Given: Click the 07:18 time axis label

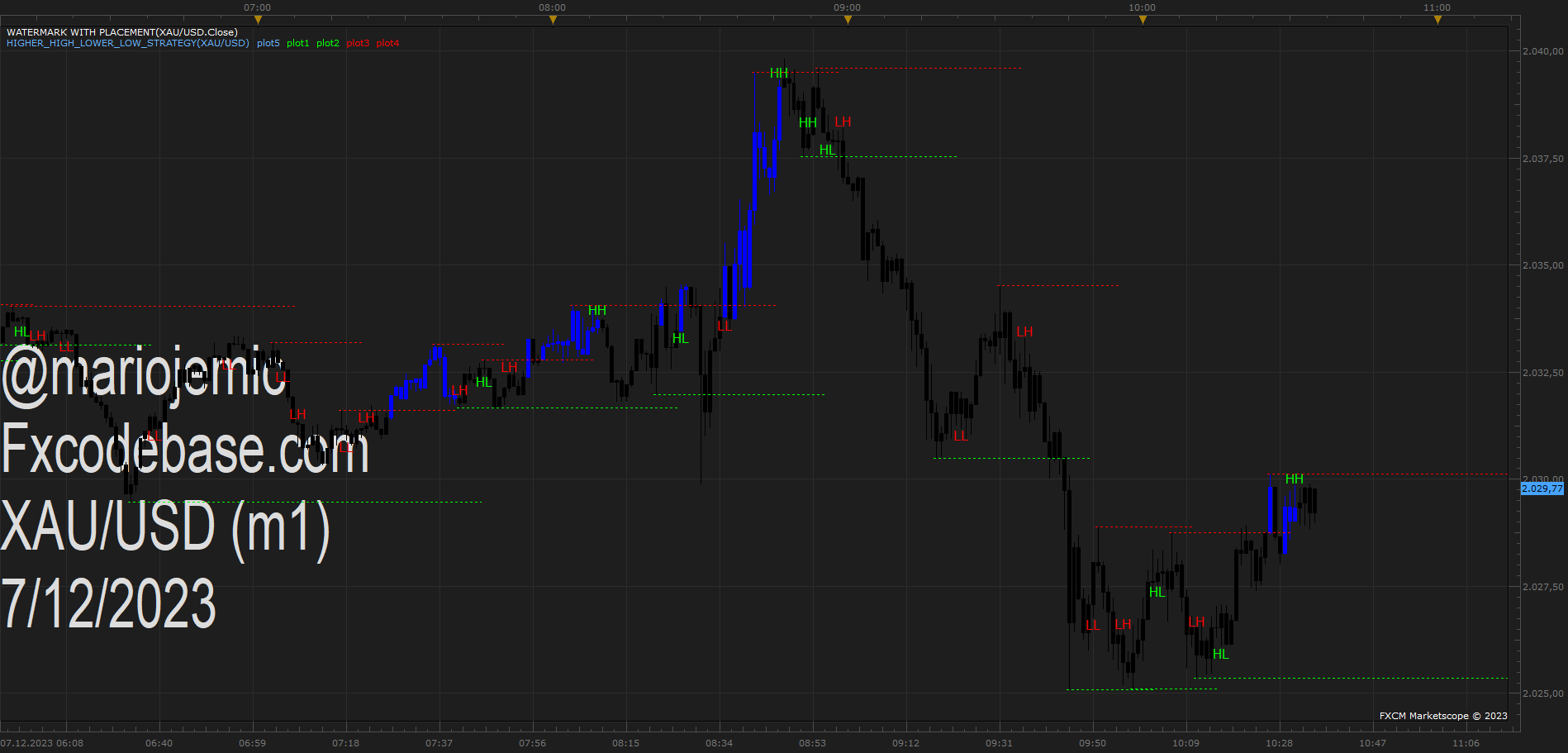Looking at the screenshot, I should [x=346, y=743].
